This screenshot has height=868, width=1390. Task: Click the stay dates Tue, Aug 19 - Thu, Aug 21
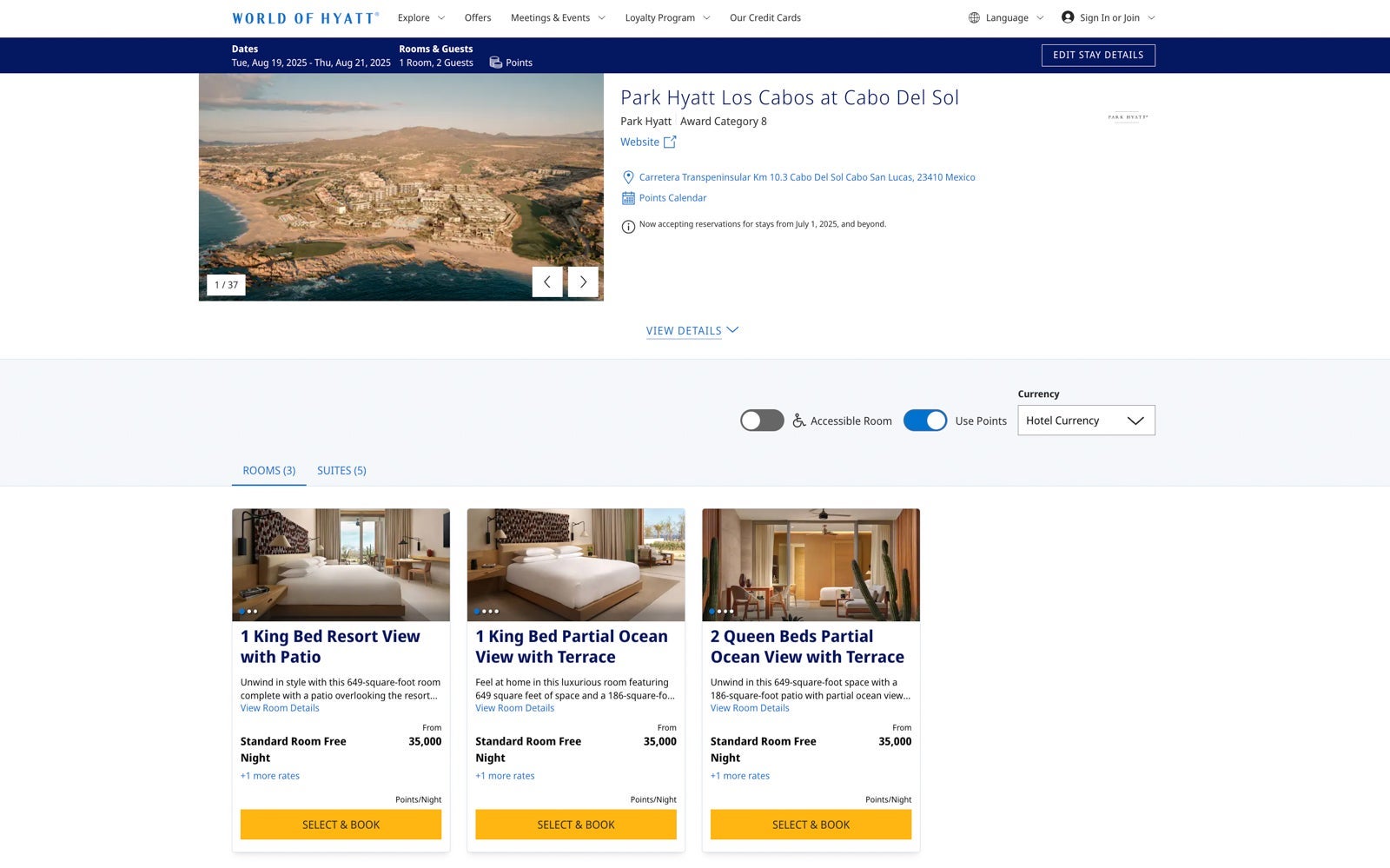click(311, 63)
